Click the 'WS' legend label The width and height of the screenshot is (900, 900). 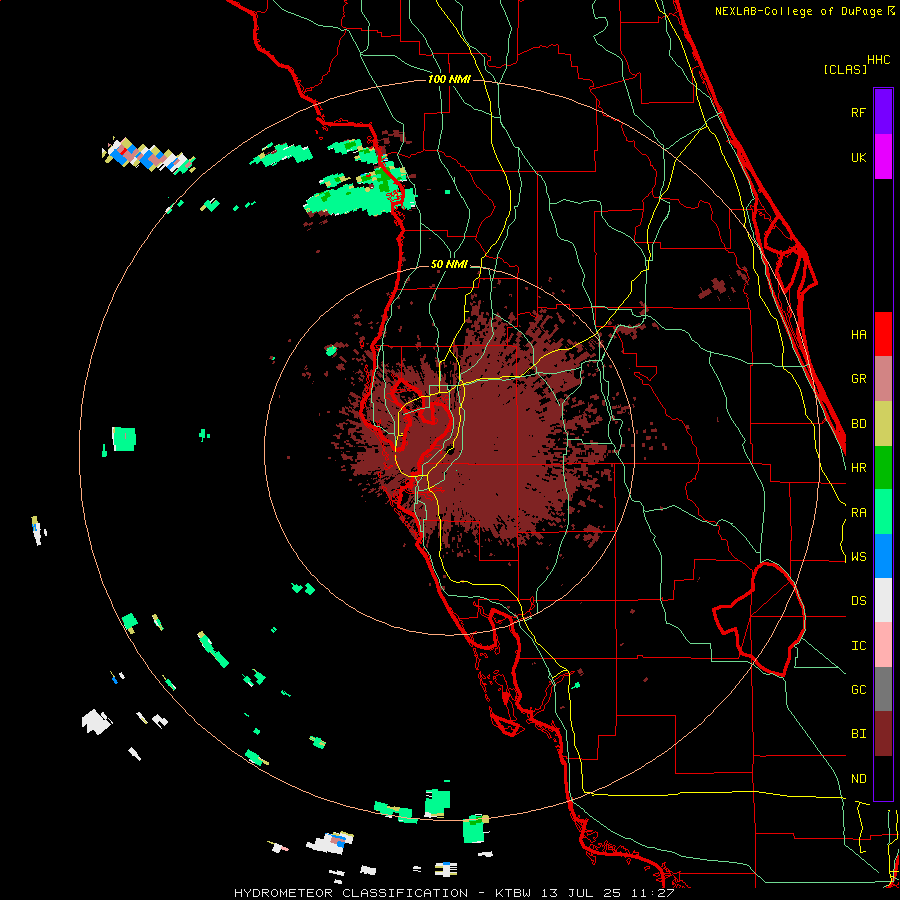(x=859, y=557)
